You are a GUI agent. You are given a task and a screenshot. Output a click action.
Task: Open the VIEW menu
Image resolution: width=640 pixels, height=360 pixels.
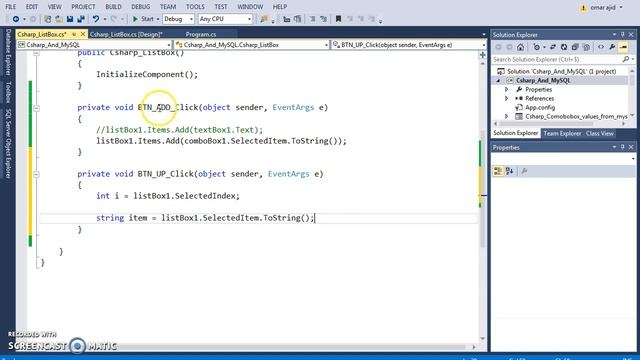pos(54,7)
